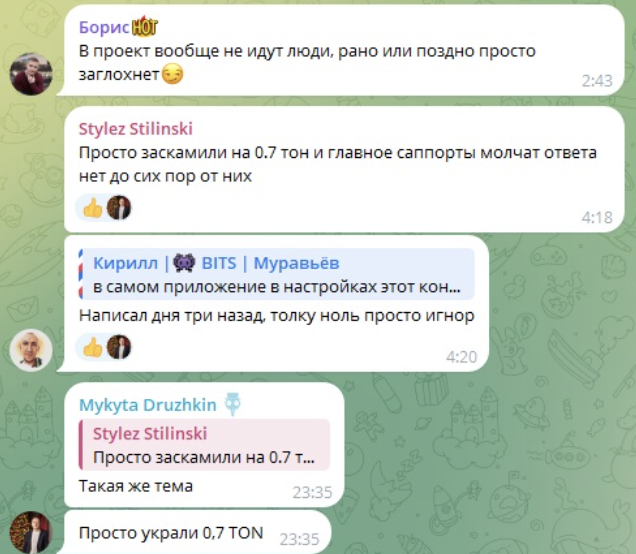
Task: Open Борис's profile avatar
Action: pyautogui.click(x=31, y=74)
